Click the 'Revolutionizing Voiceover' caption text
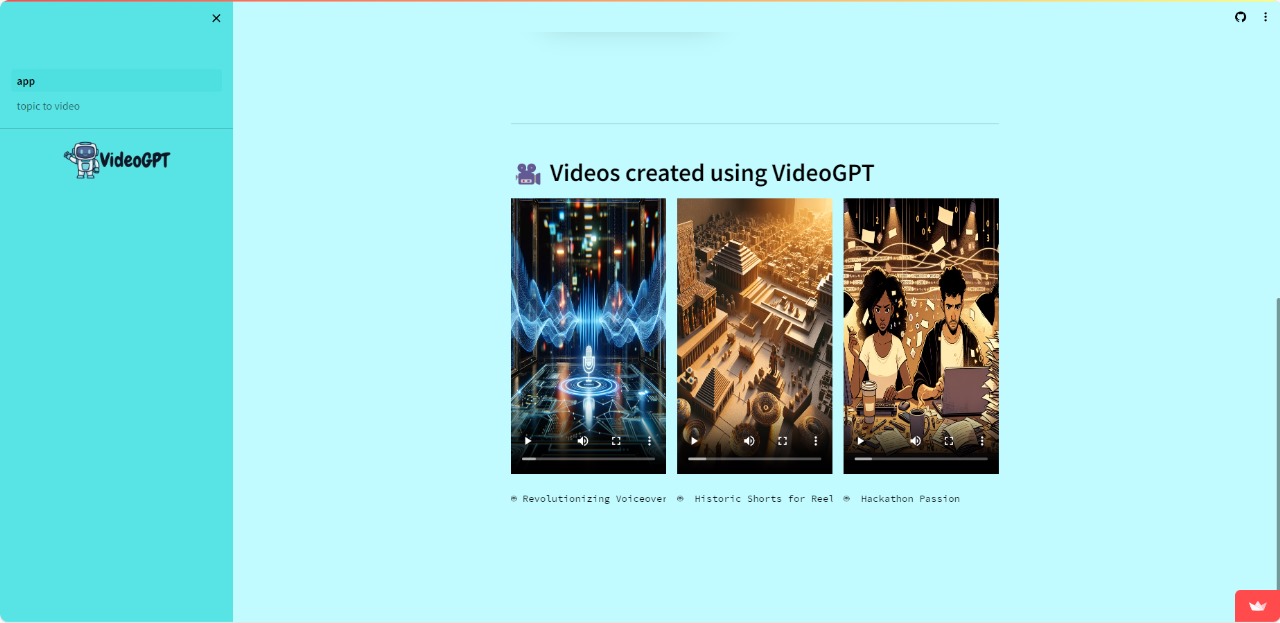The height and width of the screenshot is (623, 1280). point(594,498)
